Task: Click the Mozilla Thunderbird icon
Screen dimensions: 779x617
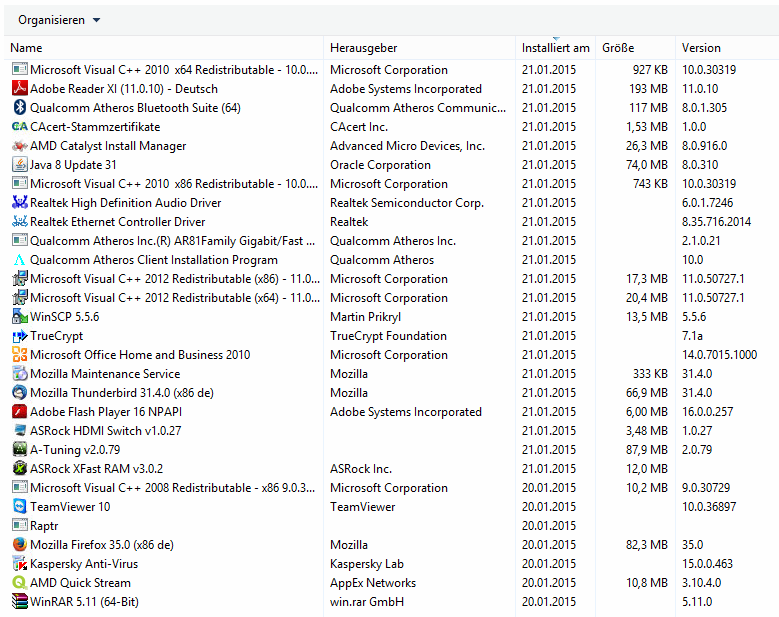Action: tap(19, 392)
